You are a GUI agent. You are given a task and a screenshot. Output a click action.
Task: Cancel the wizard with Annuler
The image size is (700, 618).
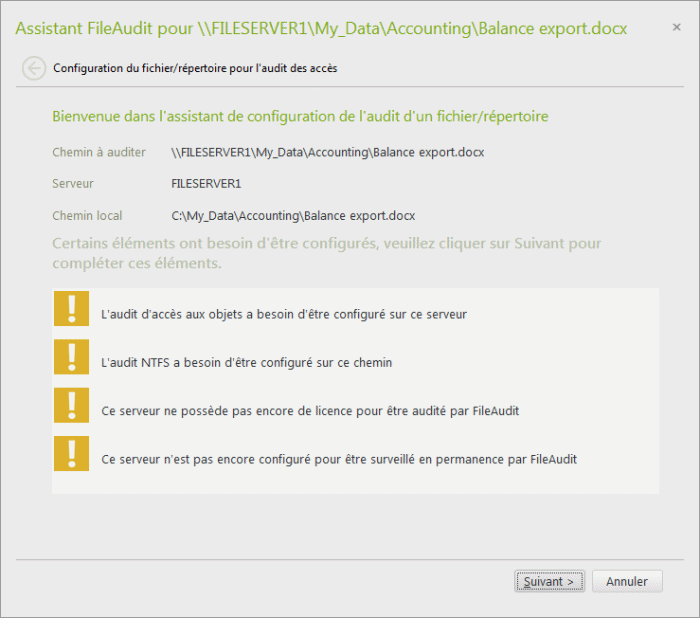(627, 581)
